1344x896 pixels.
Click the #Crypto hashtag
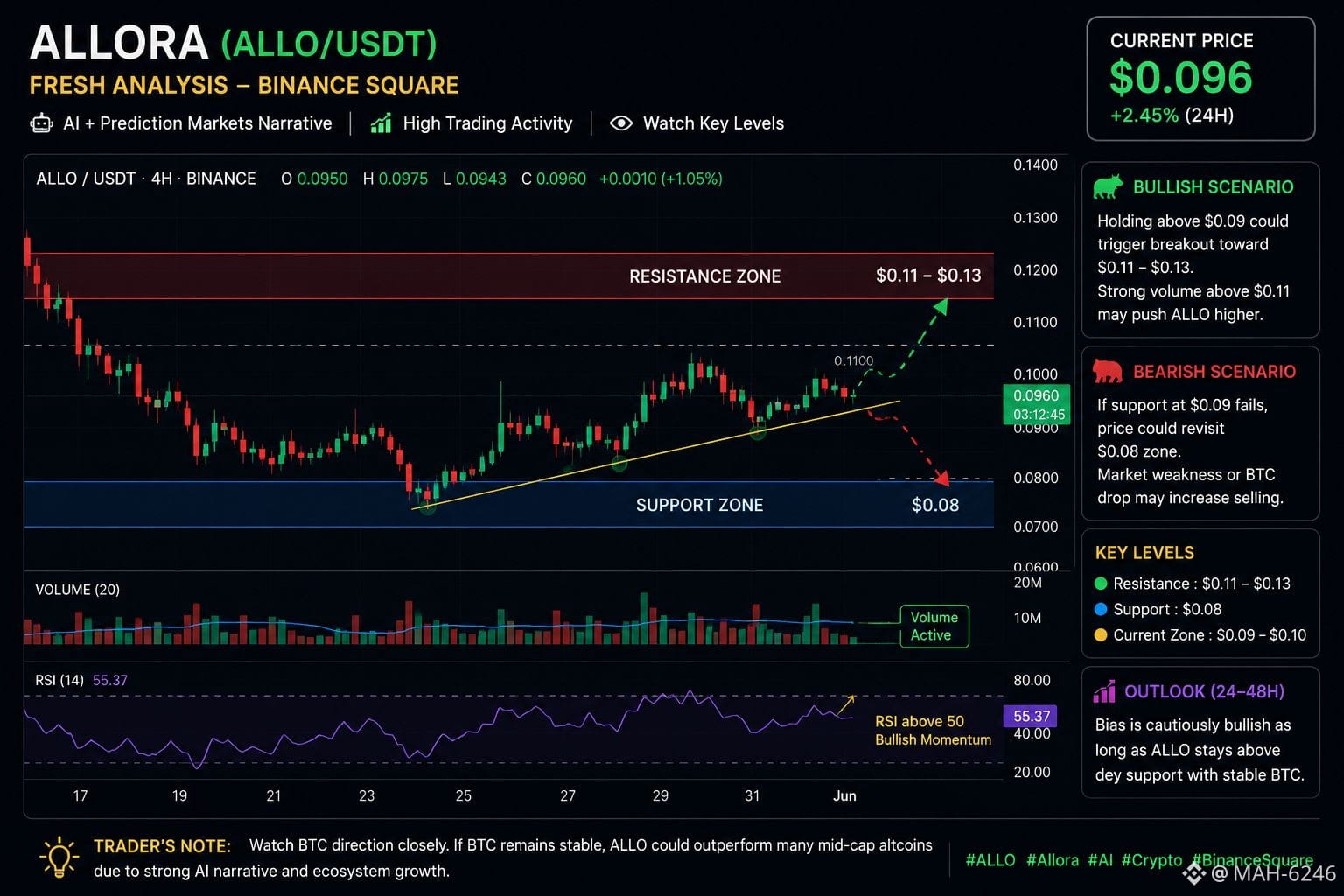(x=1151, y=860)
